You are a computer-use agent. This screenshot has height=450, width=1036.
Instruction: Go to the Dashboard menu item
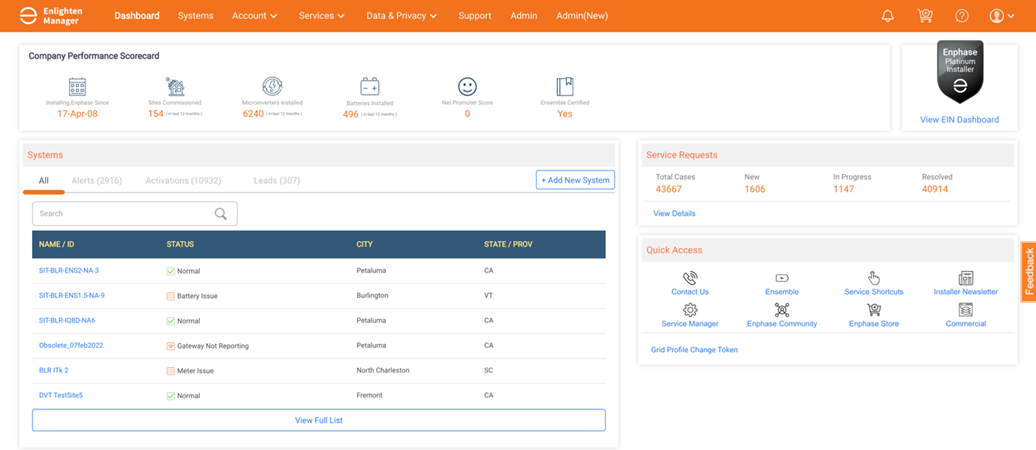(x=137, y=16)
